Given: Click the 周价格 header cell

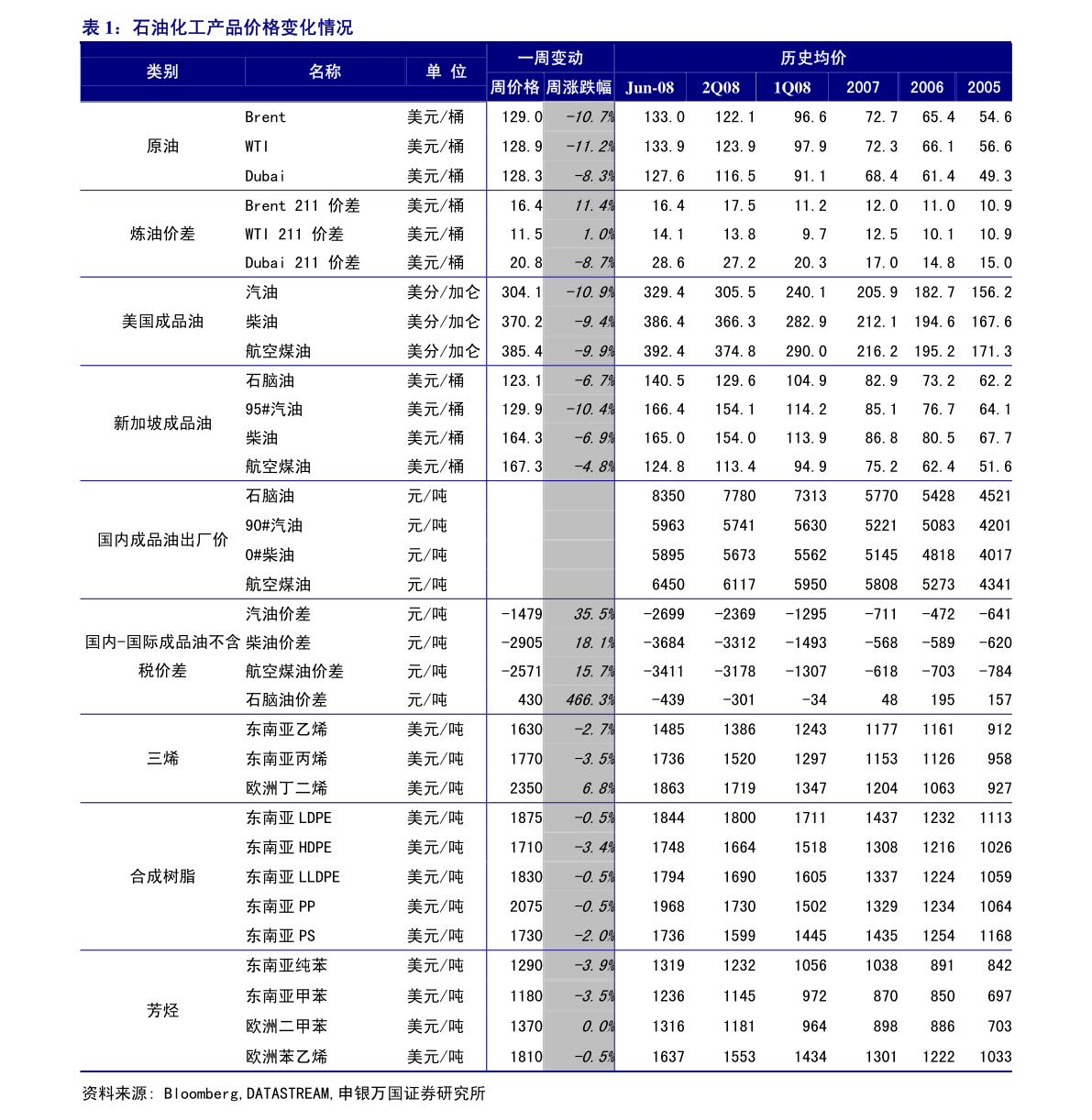Looking at the screenshot, I should (514, 87).
